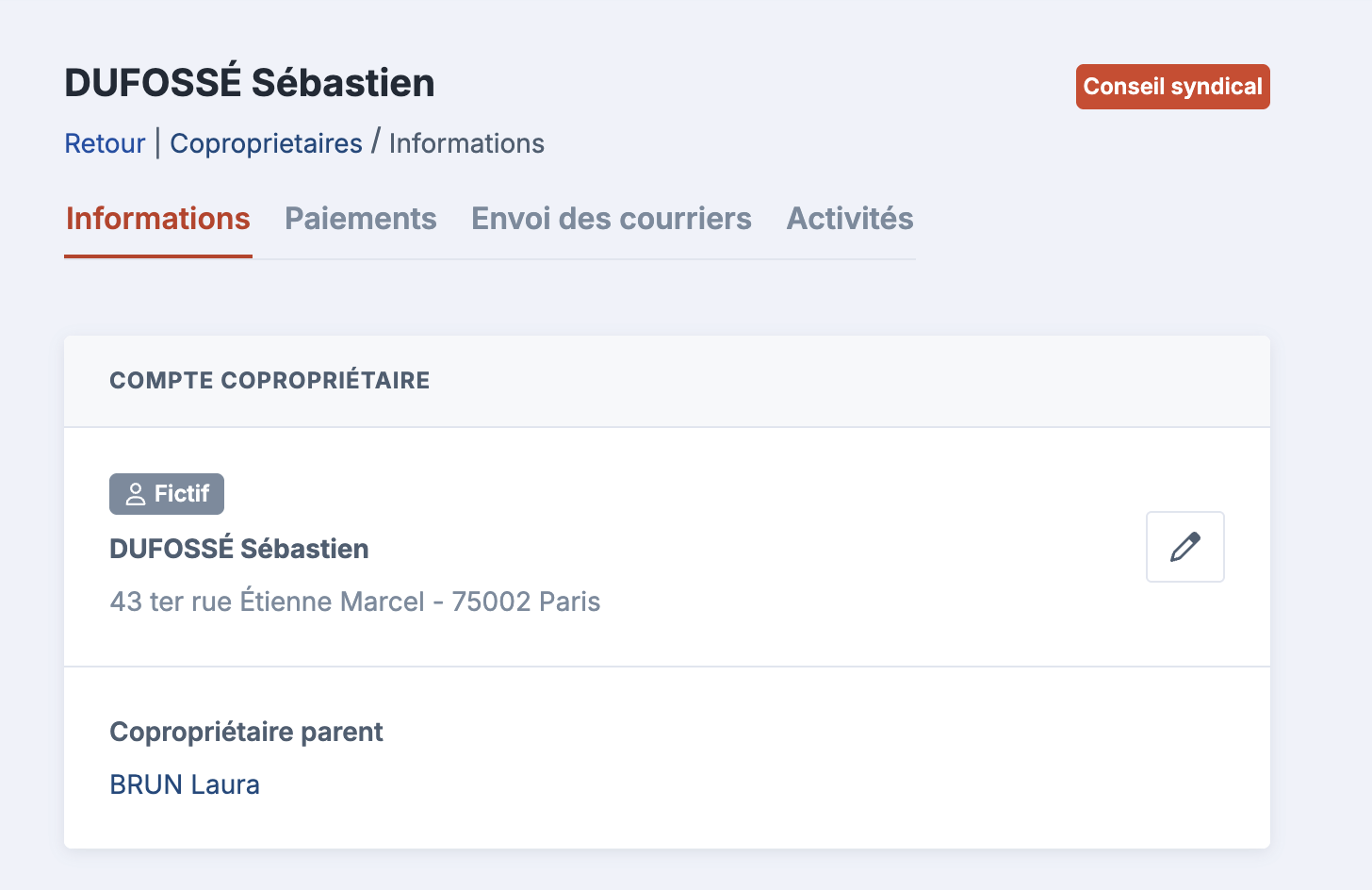Open the Coproprietaires breadcrumb link
1372x890 pixels.
pyautogui.click(x=266, y=143)
